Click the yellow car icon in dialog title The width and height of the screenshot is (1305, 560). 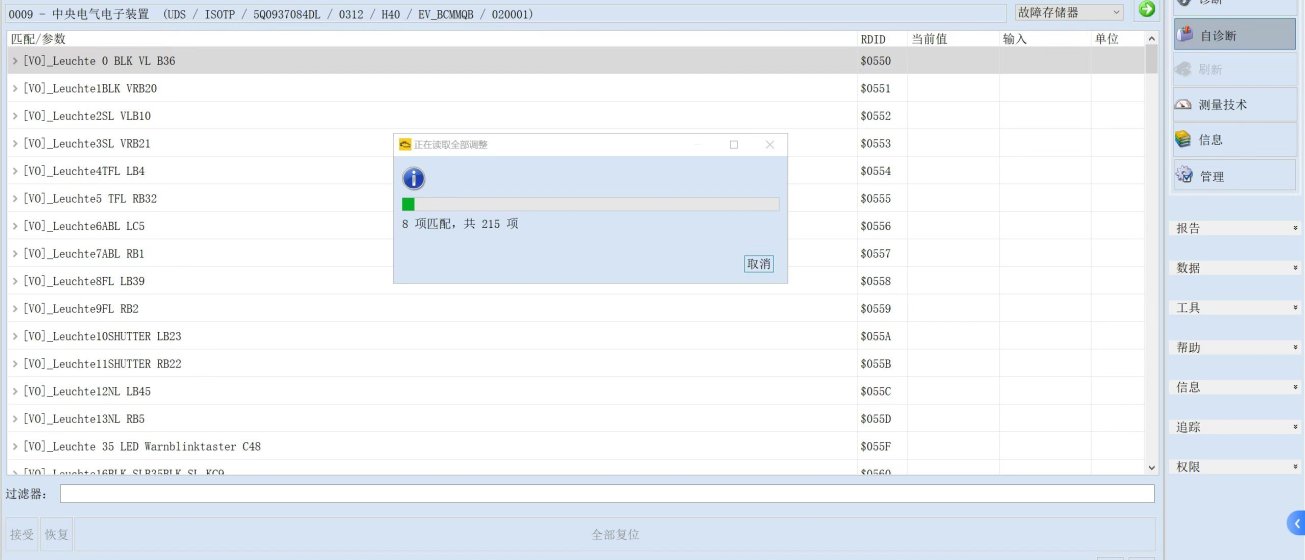point(405,145)
